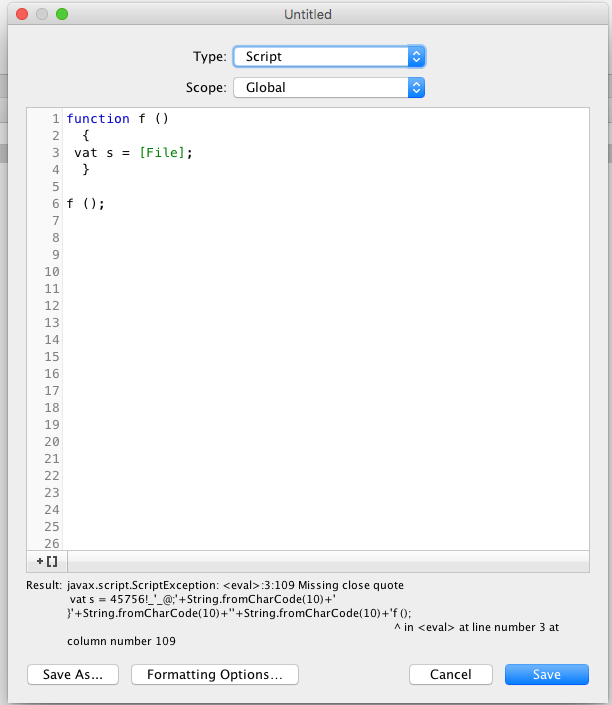Viewport: 612px width, 705px height.
Task: Click line number 20 in the gutter
Action: click(x=52, y=442)
